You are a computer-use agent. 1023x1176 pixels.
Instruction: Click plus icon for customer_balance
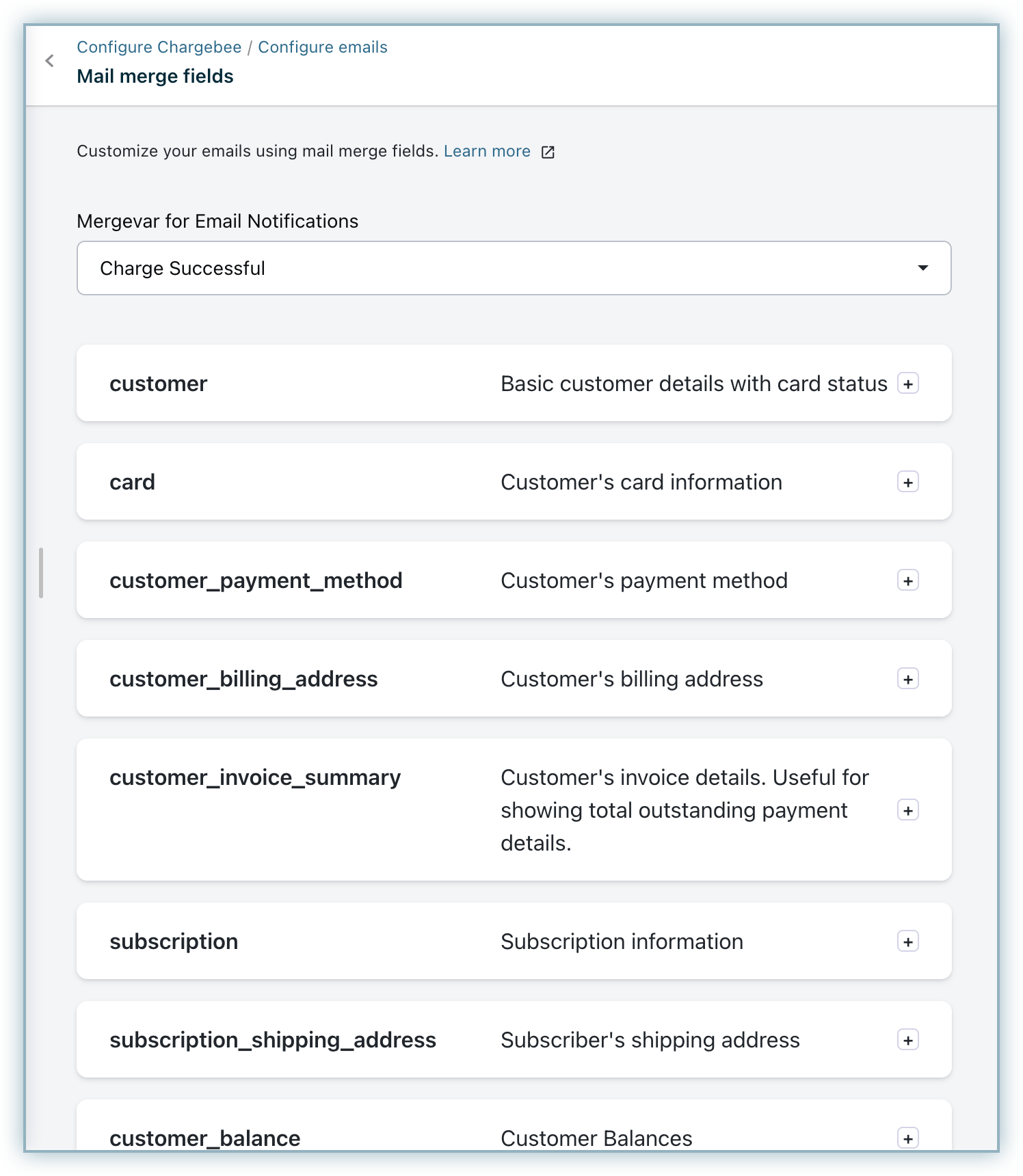pos(908,1138)
